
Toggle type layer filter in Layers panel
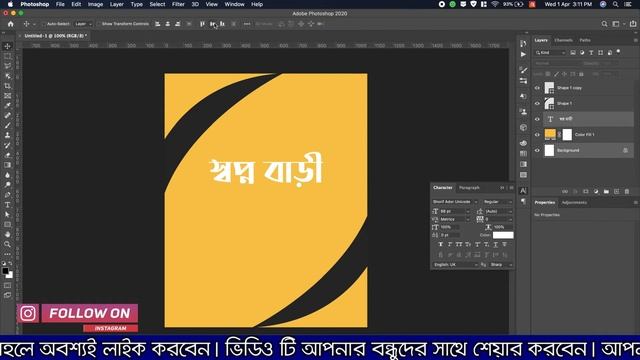coord(591,53)
